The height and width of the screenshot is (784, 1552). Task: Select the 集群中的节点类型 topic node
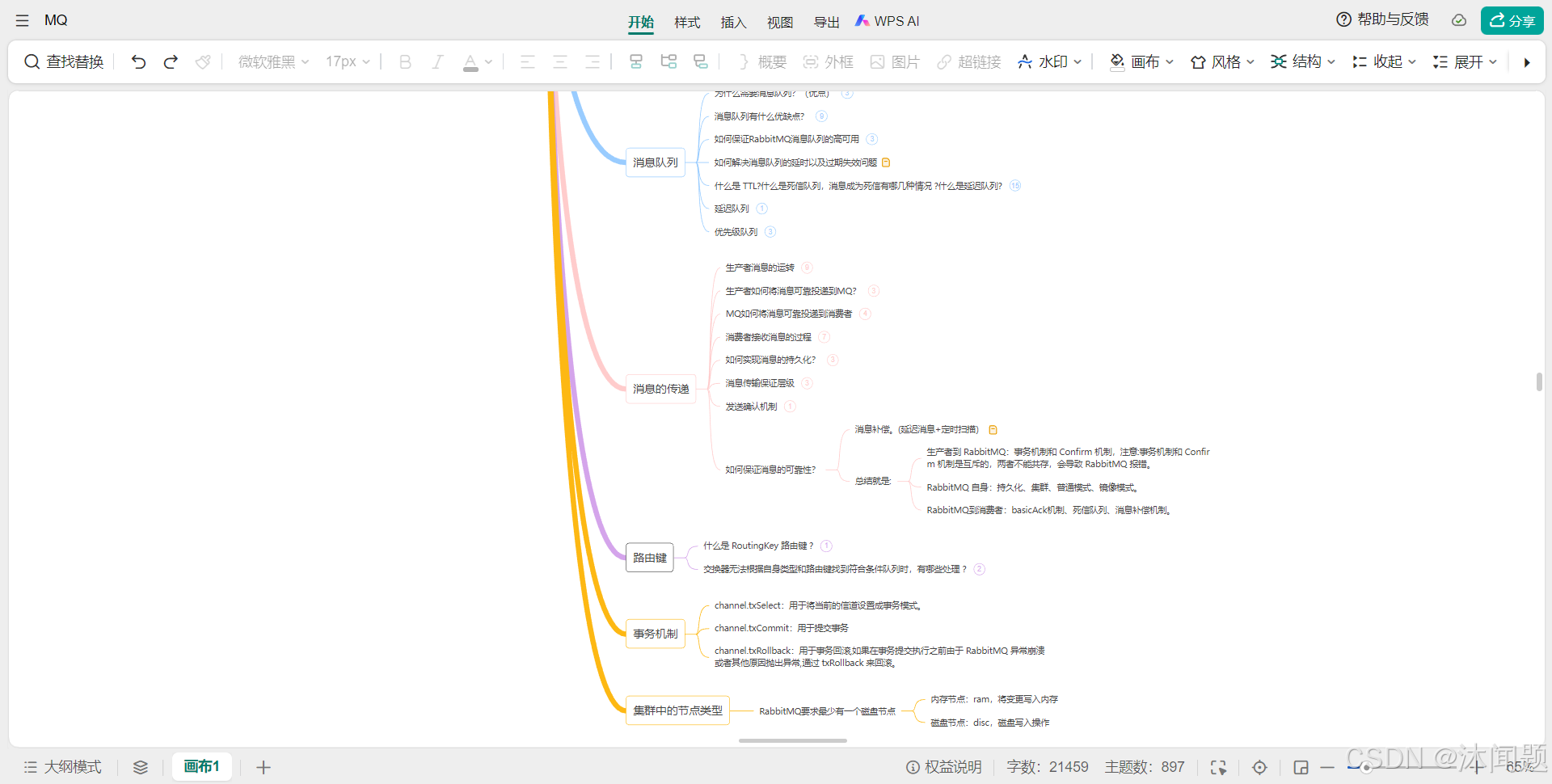click(678, 710)
